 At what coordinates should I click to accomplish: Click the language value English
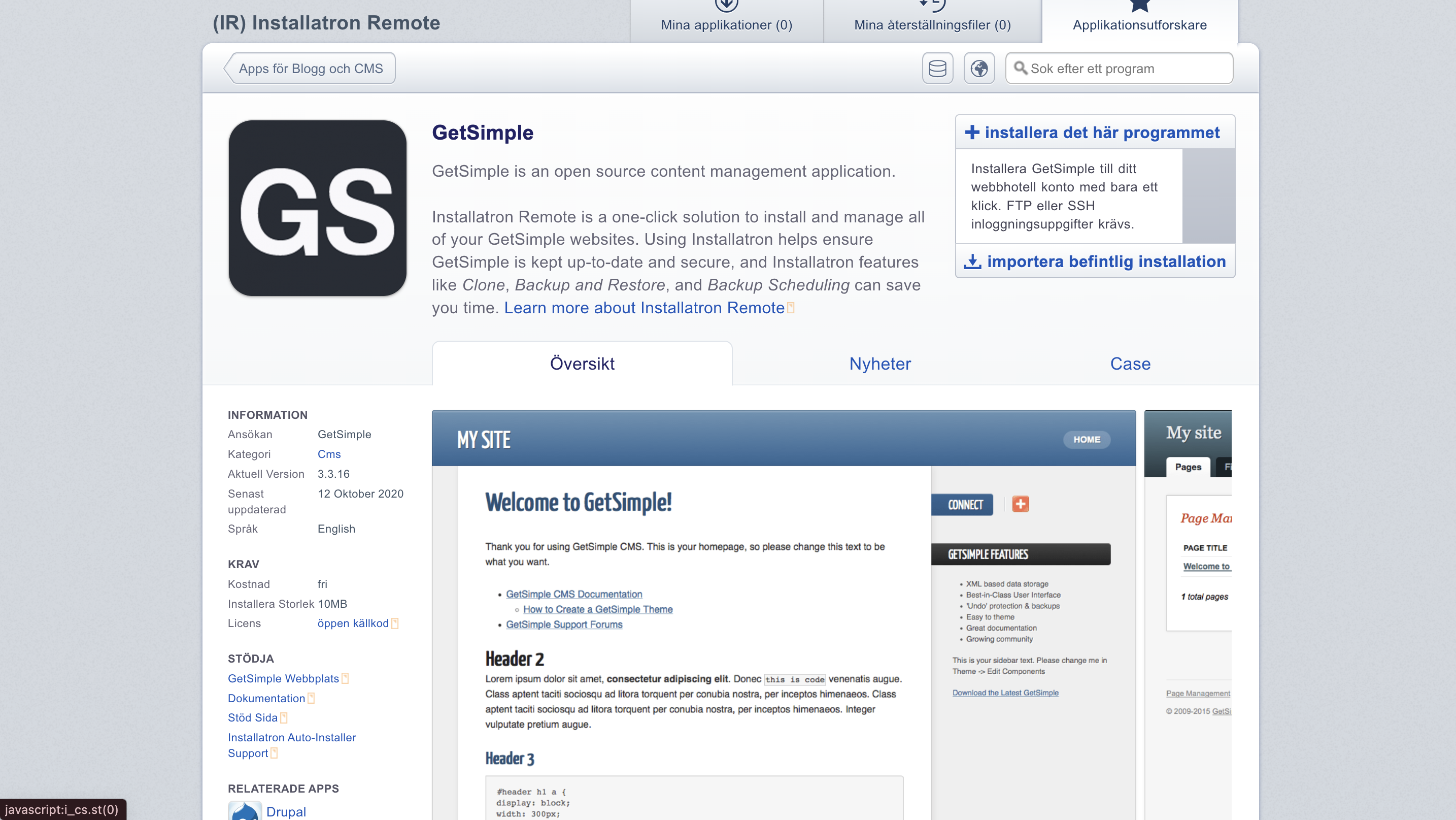(x=336, y=529)
